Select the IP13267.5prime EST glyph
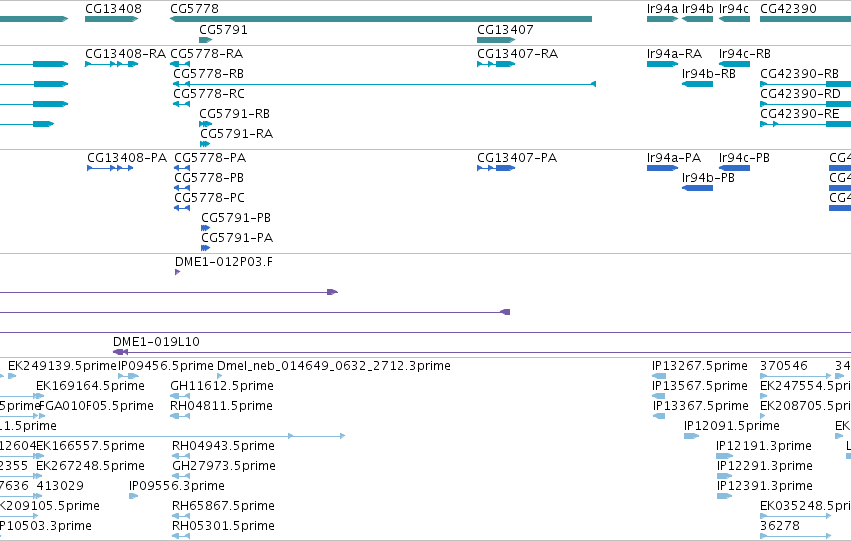Screen dimensions: 851x541 (x=659, y=376)
